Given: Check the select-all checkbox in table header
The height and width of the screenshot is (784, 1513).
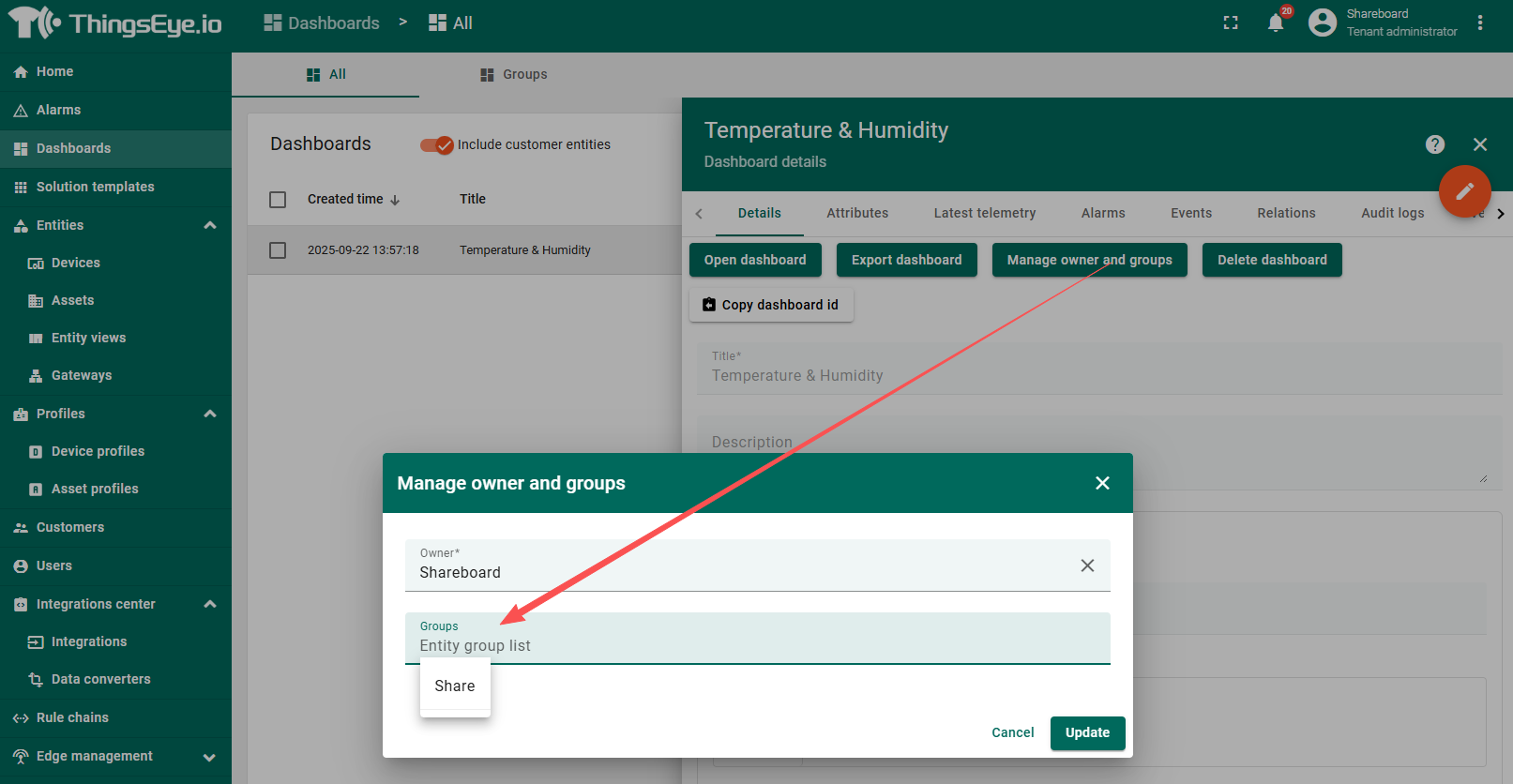Looking at the screenshot, I should [x=278, y=200].
